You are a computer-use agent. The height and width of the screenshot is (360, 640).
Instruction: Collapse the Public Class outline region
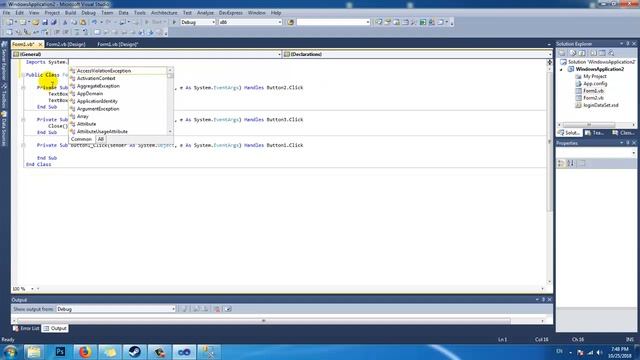[23, 75]
